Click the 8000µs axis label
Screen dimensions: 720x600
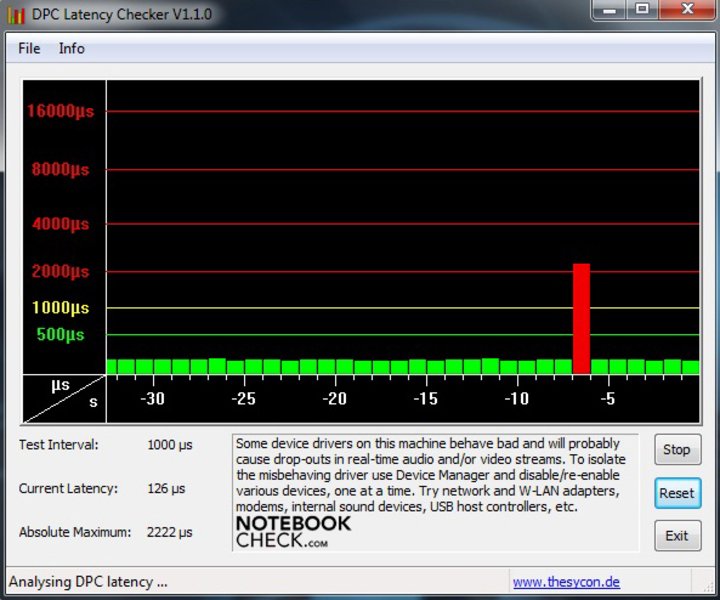[60, 169]
